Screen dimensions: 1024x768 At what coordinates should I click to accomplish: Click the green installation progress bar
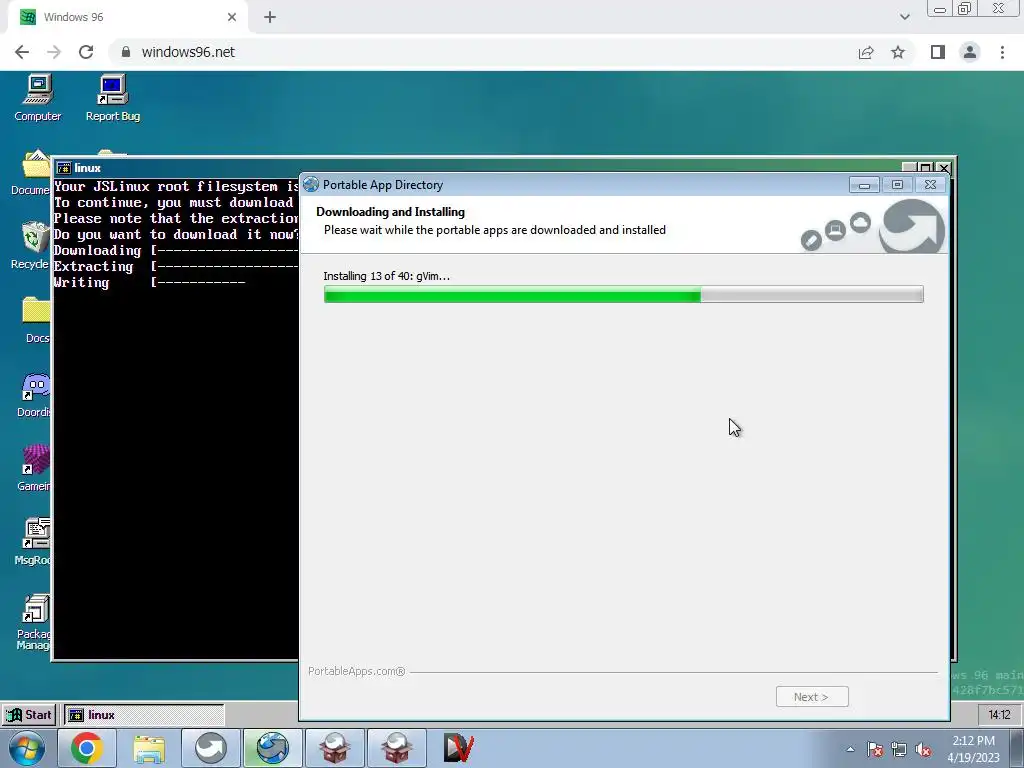[x=623, y=295]
